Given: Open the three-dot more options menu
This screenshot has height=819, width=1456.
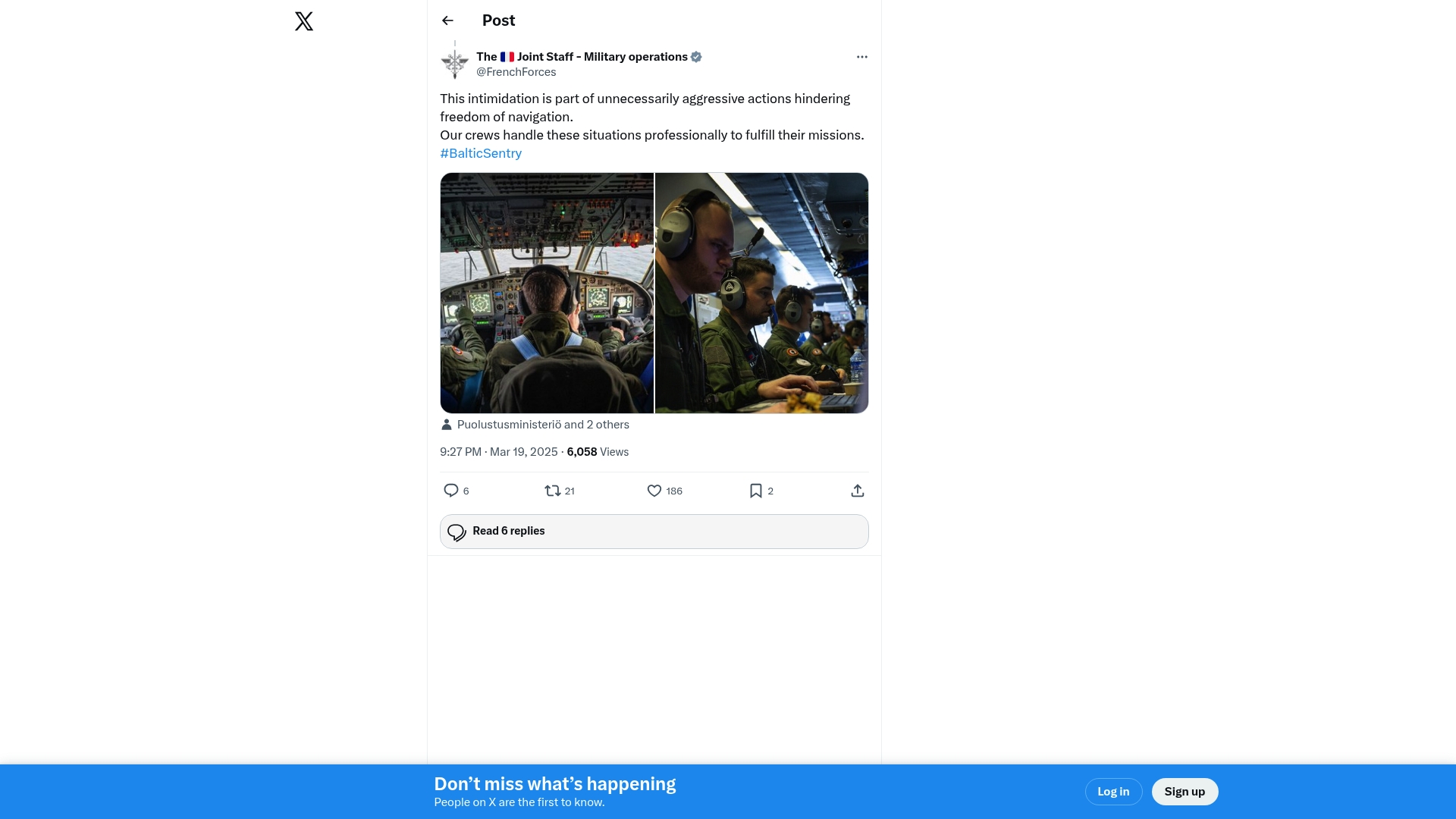Looking at the screenshot, I should coord(861,57).
